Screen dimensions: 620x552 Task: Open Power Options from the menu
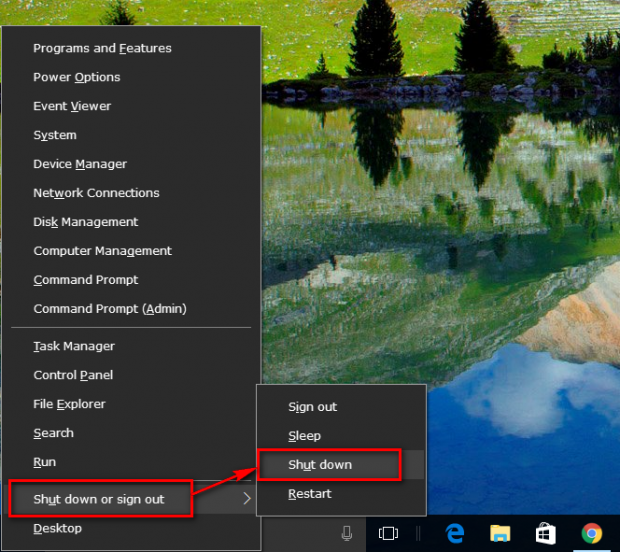pyautogui.click(x=131, y=77)
